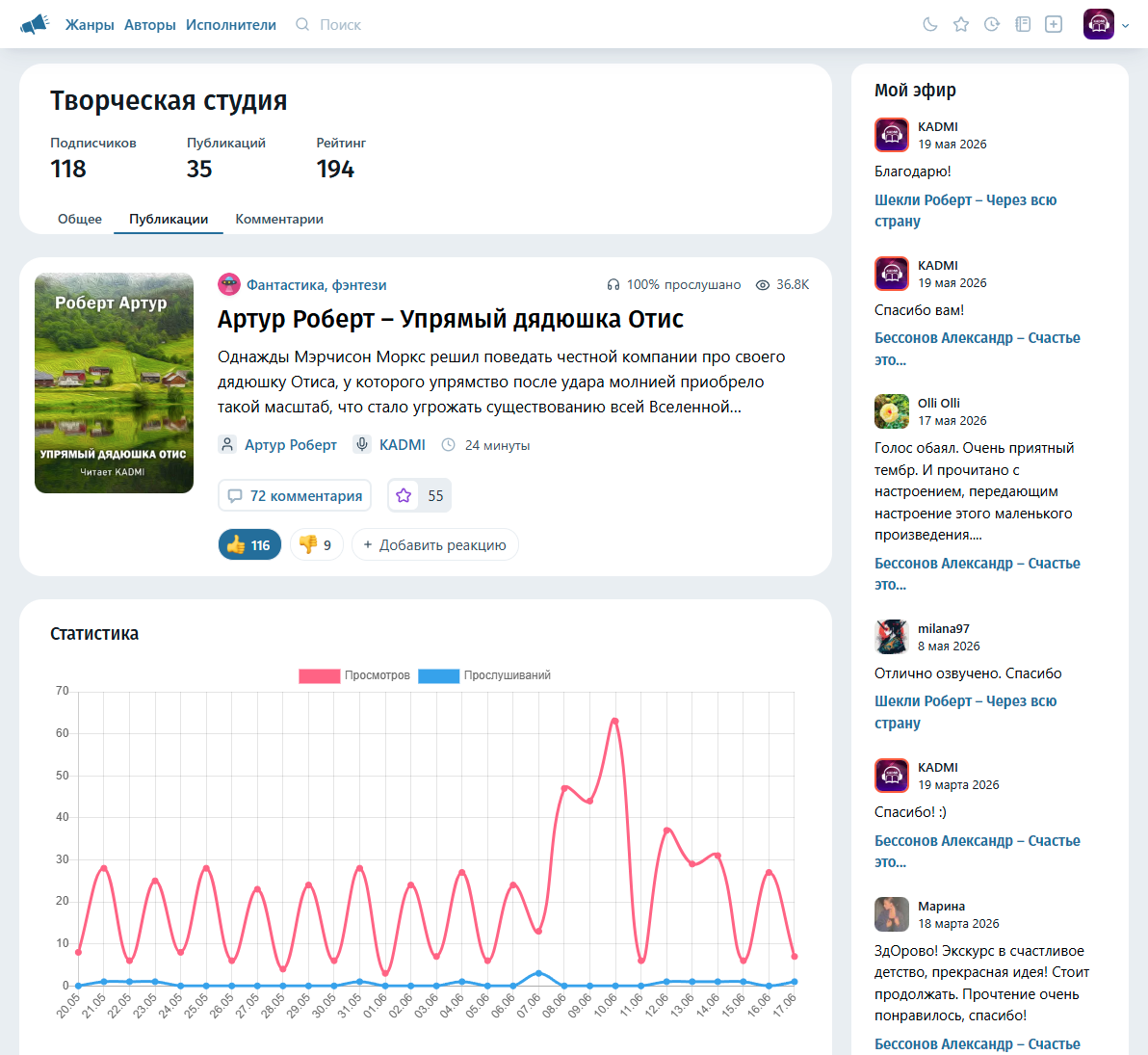Screen dimensions: 1148x1055
Task: Toggle the Прослушиваний legend swatch
Action: [438, 675]
